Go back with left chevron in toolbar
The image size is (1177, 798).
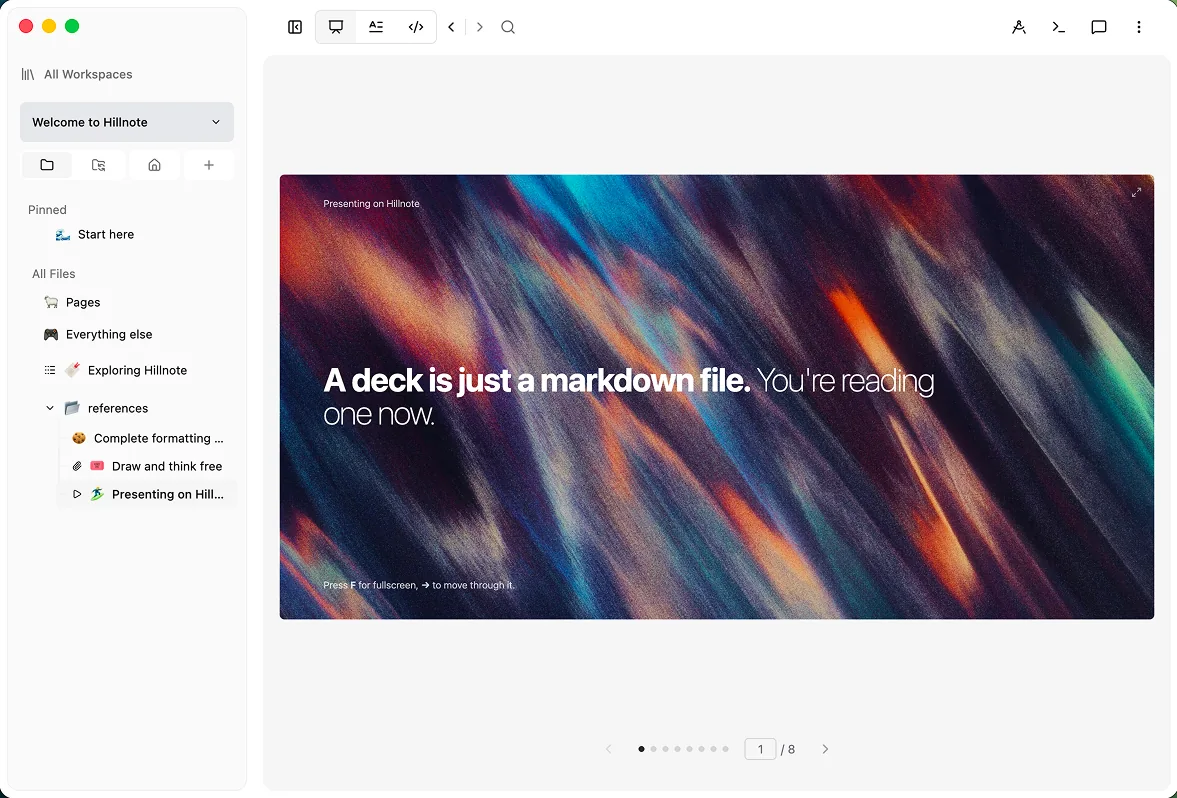pyautogui.click(x=451, y=27)
